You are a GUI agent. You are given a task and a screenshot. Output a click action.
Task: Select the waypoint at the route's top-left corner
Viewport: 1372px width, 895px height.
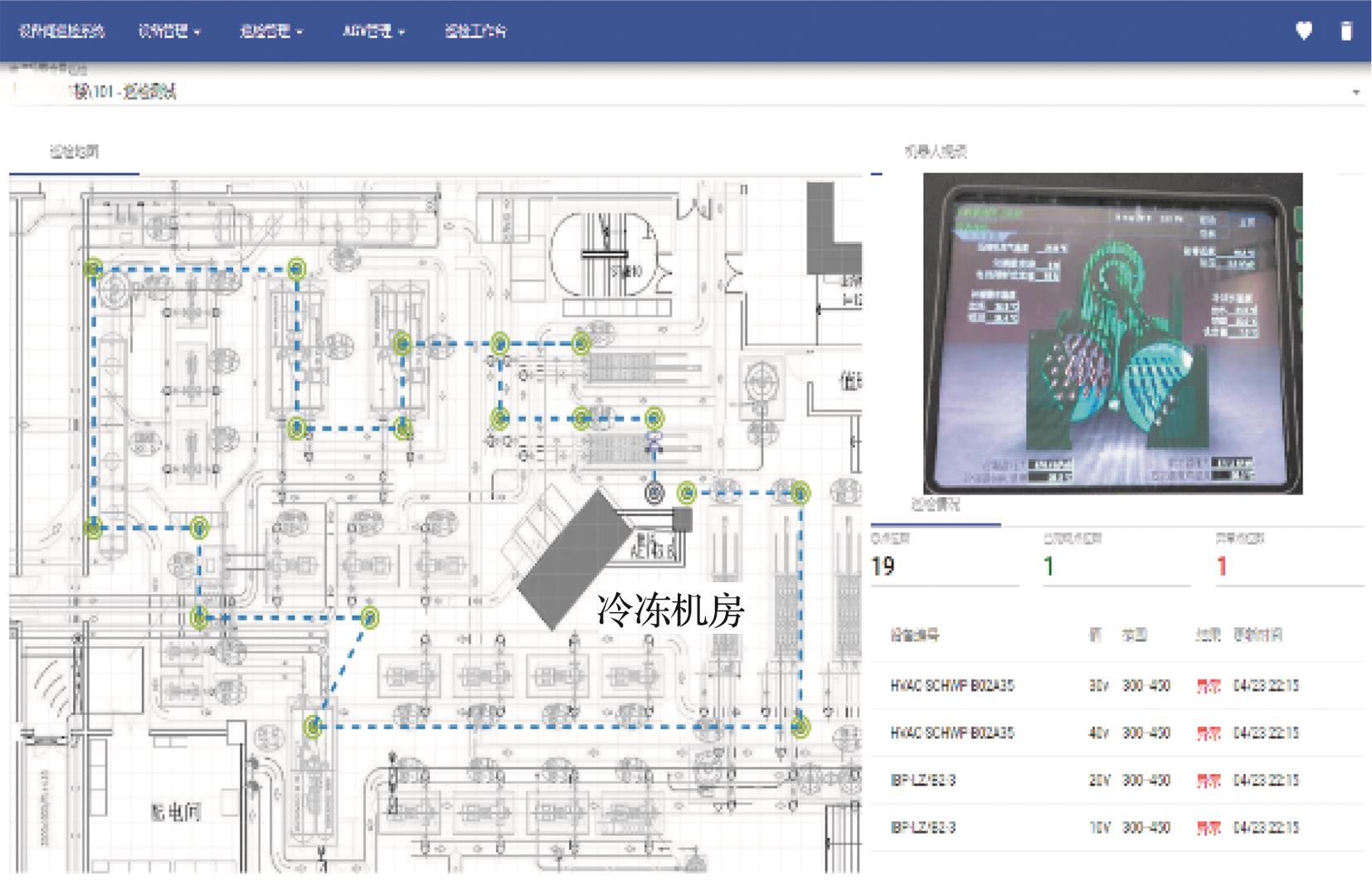click(x=94, y=268)
